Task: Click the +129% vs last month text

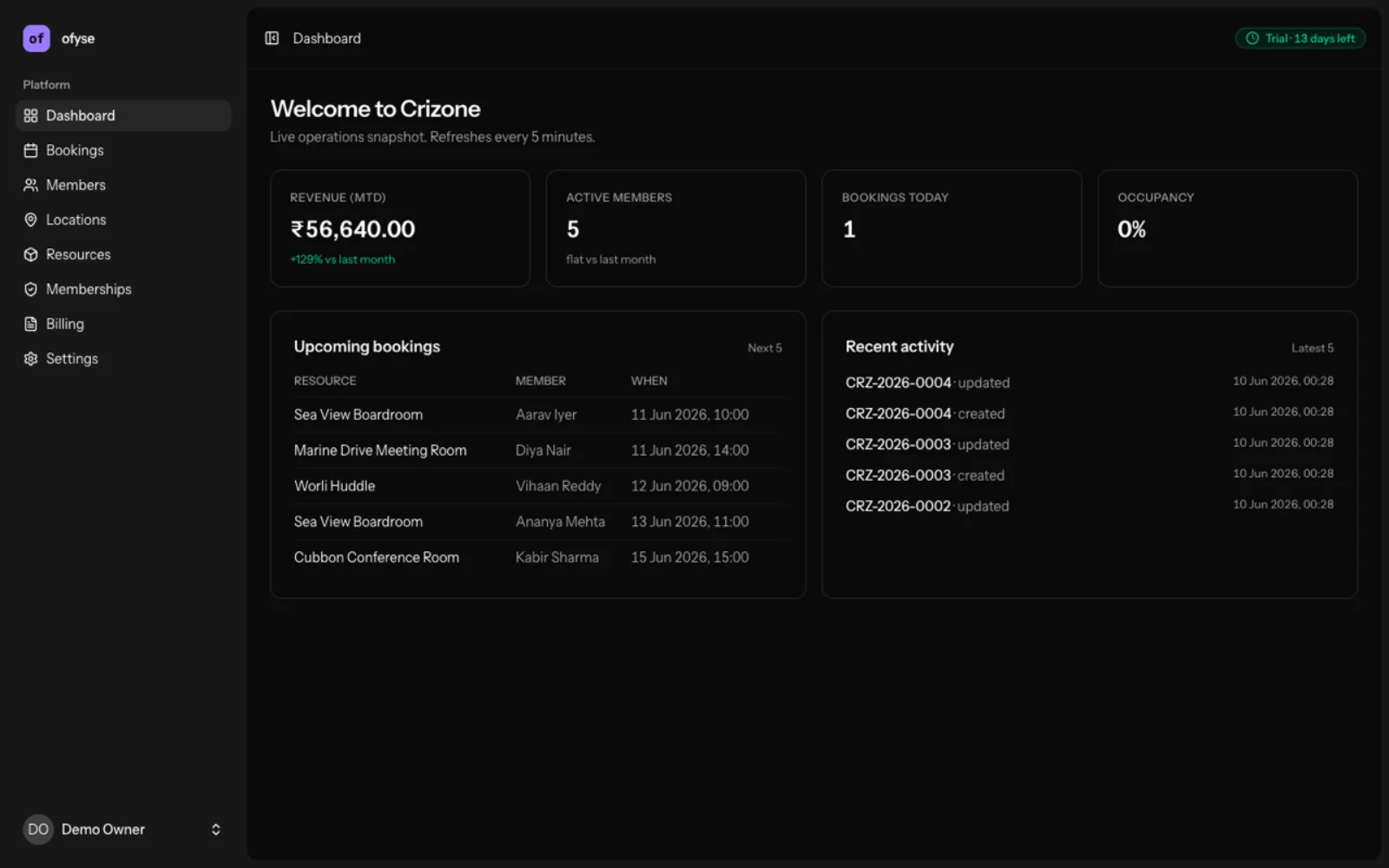Action: [343, 260]
